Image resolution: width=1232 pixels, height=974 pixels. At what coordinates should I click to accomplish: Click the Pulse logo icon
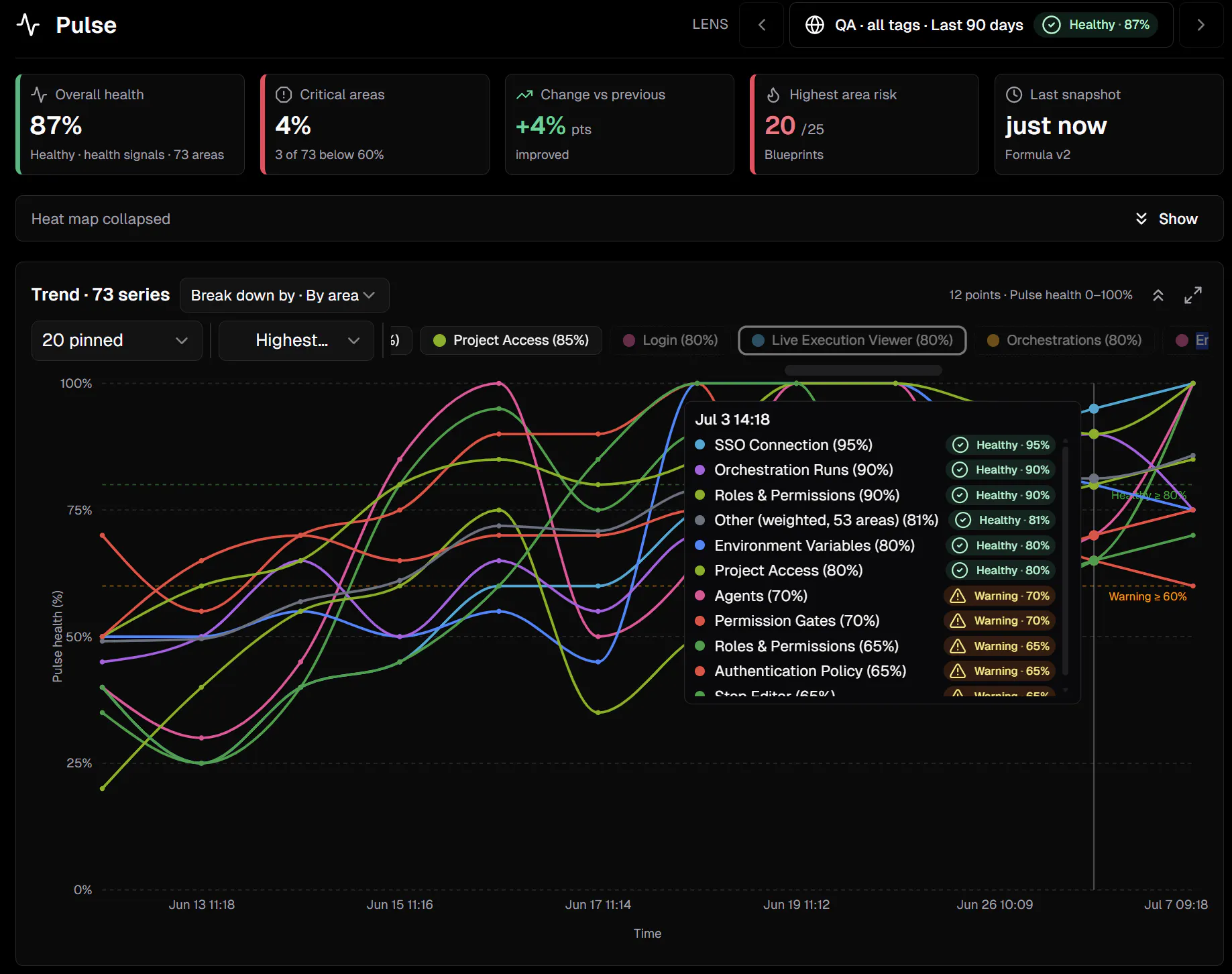point(28,25)
